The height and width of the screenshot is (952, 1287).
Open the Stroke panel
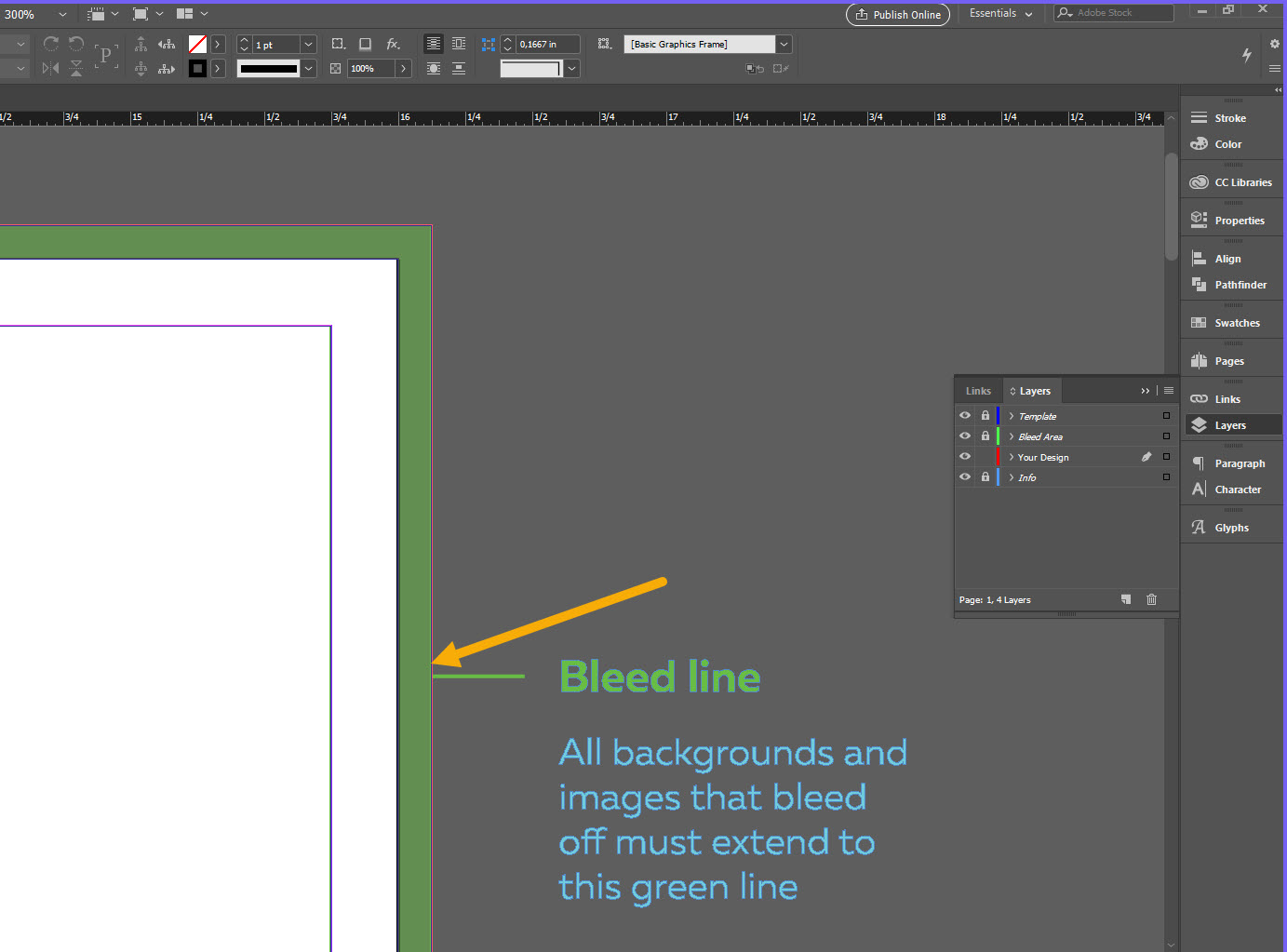1231,118
